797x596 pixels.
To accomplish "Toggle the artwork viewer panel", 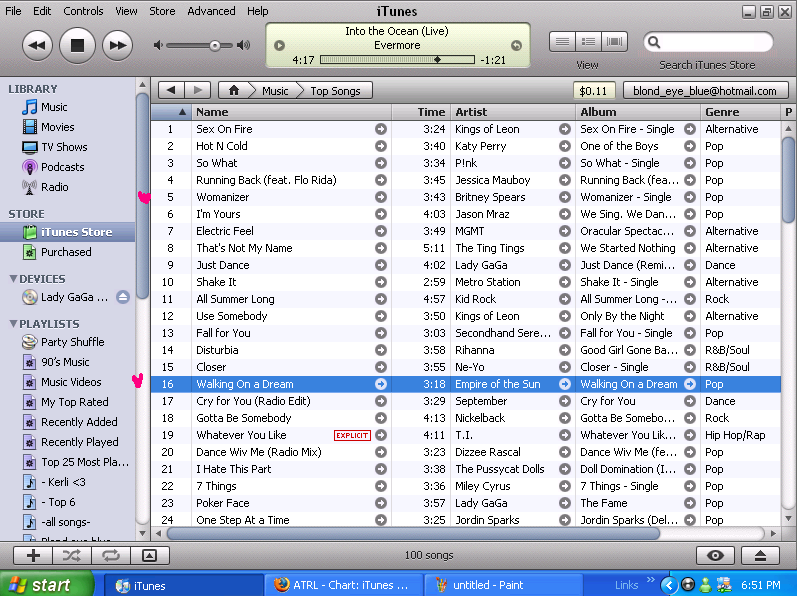I will pyautogui.click(x=149, y=555).
